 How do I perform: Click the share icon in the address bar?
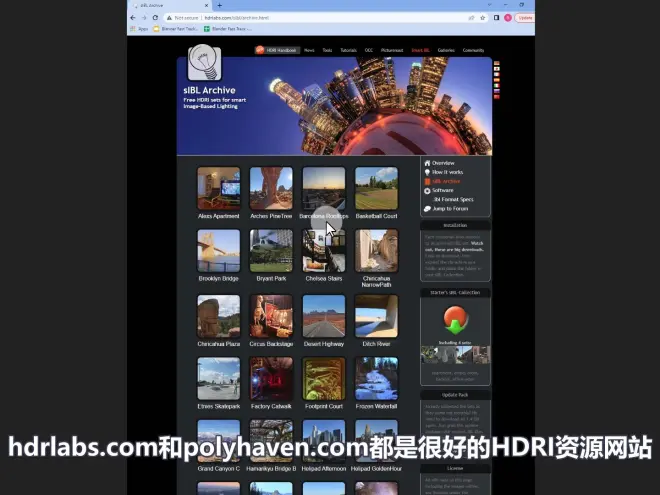point(471,18)
